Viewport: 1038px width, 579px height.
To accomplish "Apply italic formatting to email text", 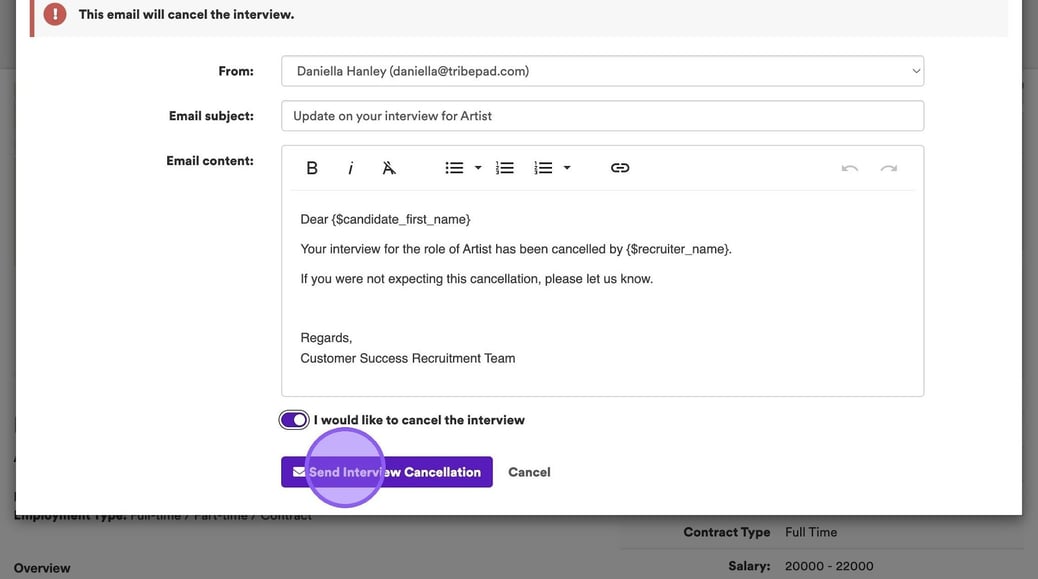I will 350,168.
